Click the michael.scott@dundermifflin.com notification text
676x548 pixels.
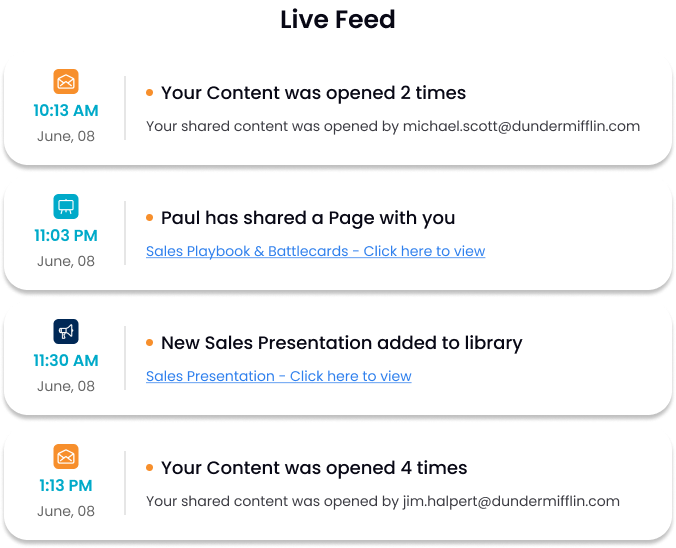coord(393,126)
